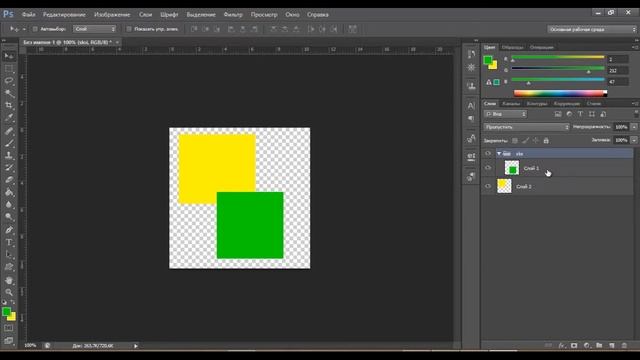Open the opacity slider arrow
The height and width of the screenshot is (360, 640).
(x=634, y=127)
